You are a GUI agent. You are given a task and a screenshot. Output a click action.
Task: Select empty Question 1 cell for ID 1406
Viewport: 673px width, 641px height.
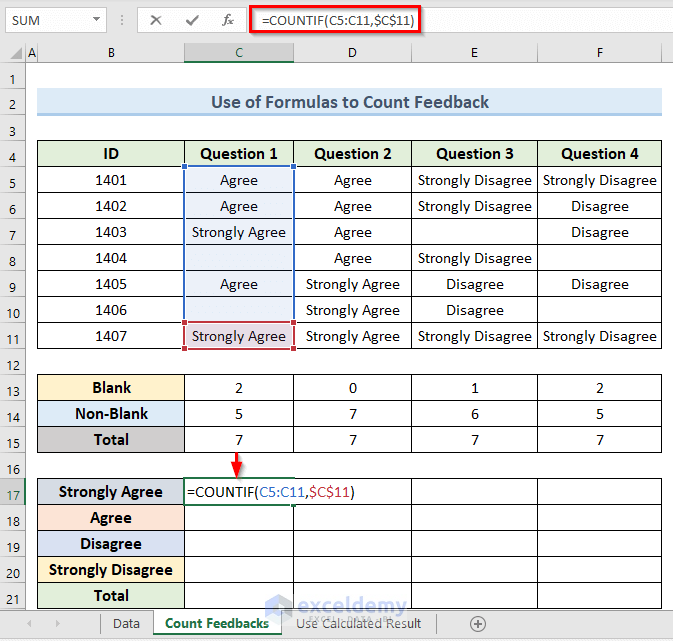click(239, 310)
